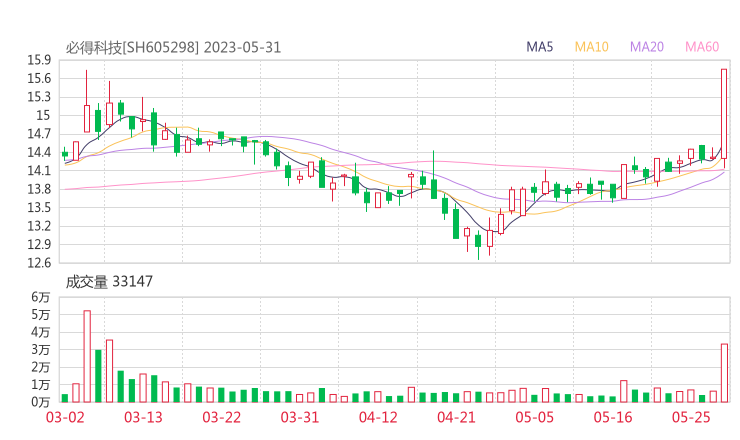740x440 pixels.
Task: Click the 4万 volume axis label
Action: coord(41,332)
